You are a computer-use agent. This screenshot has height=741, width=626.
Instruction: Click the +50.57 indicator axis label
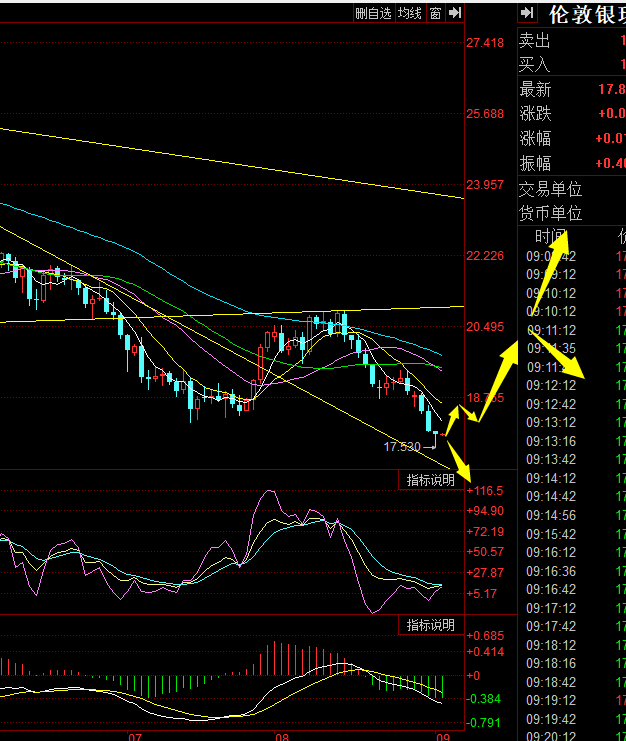coord(485,552)
